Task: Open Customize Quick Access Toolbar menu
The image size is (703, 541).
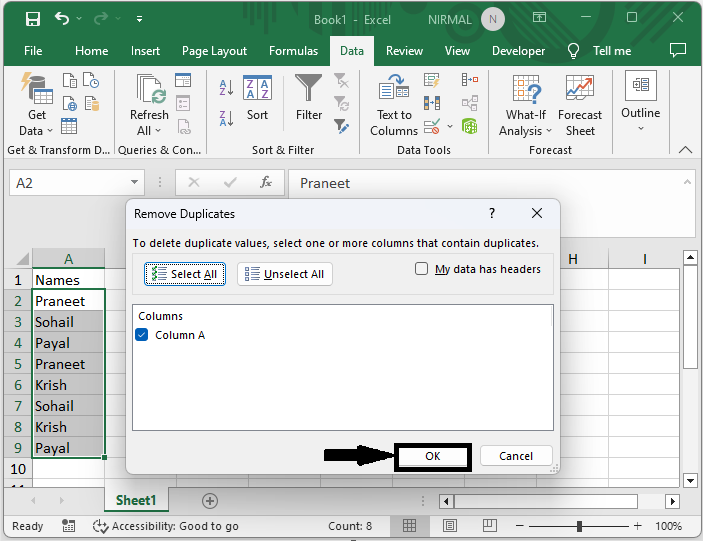Action: [x=139, y=19]
